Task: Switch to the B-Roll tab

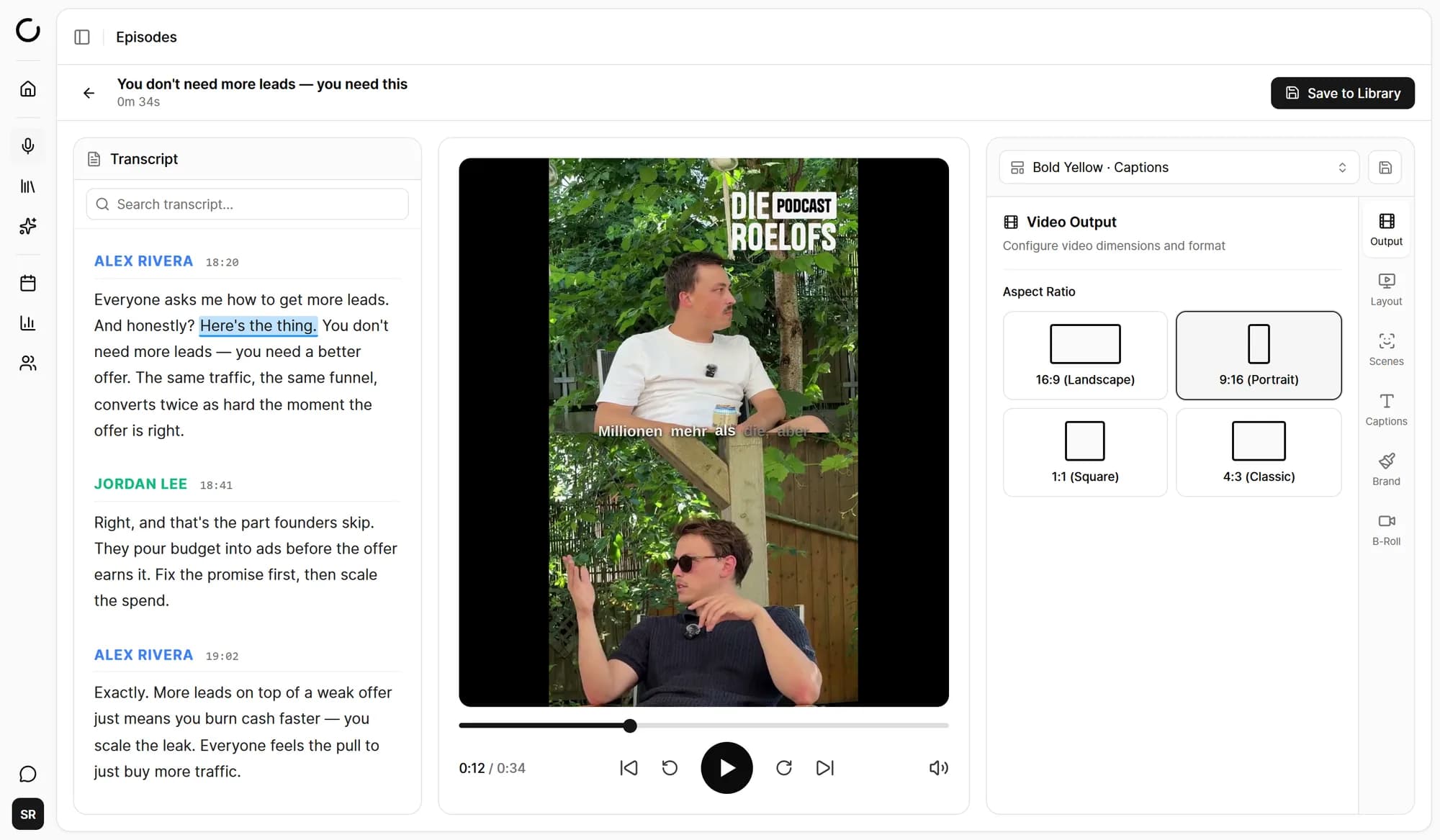Action: tap(1386, 529)
